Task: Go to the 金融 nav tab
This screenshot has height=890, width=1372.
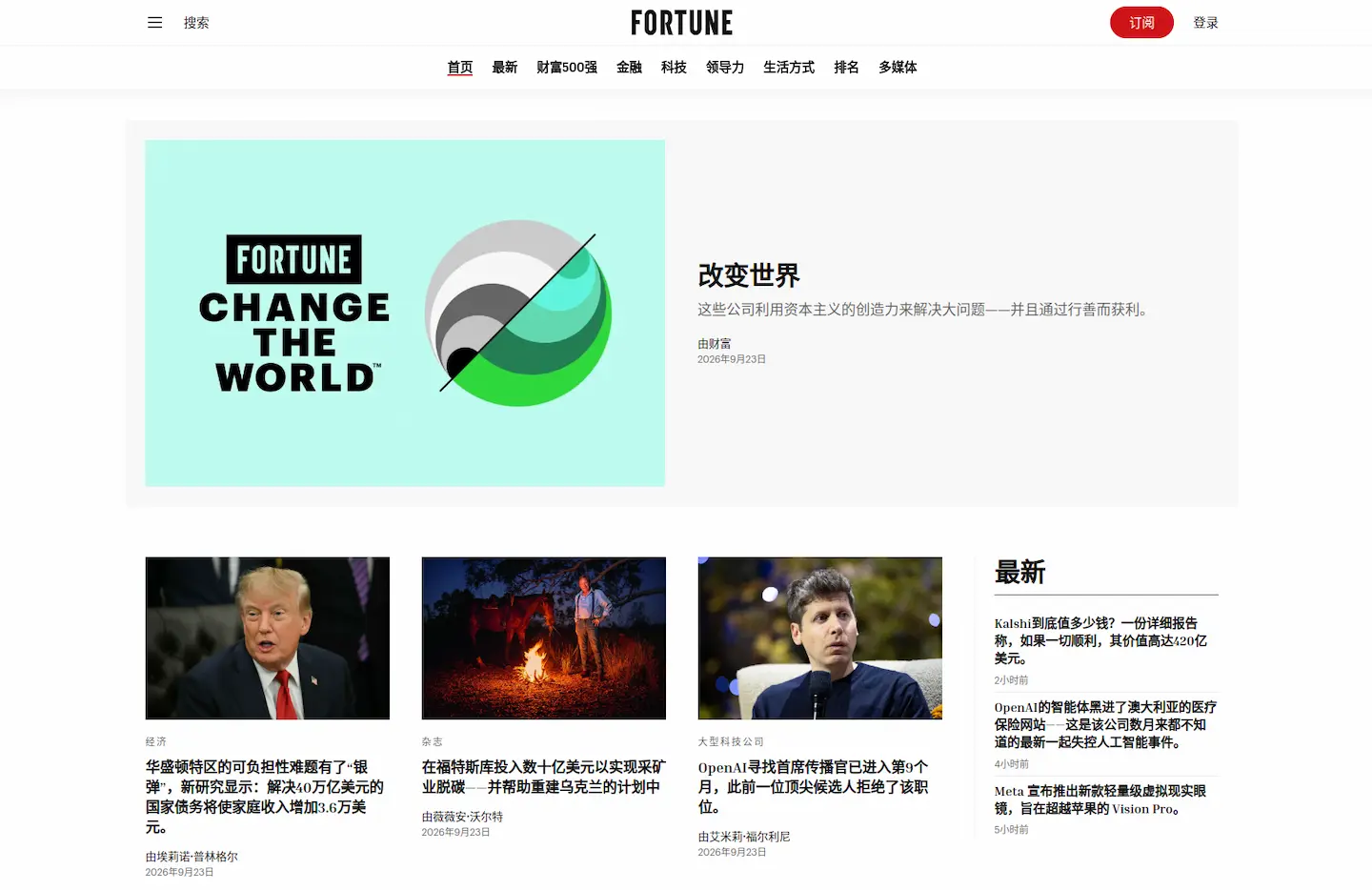Action: pos(629,68)
